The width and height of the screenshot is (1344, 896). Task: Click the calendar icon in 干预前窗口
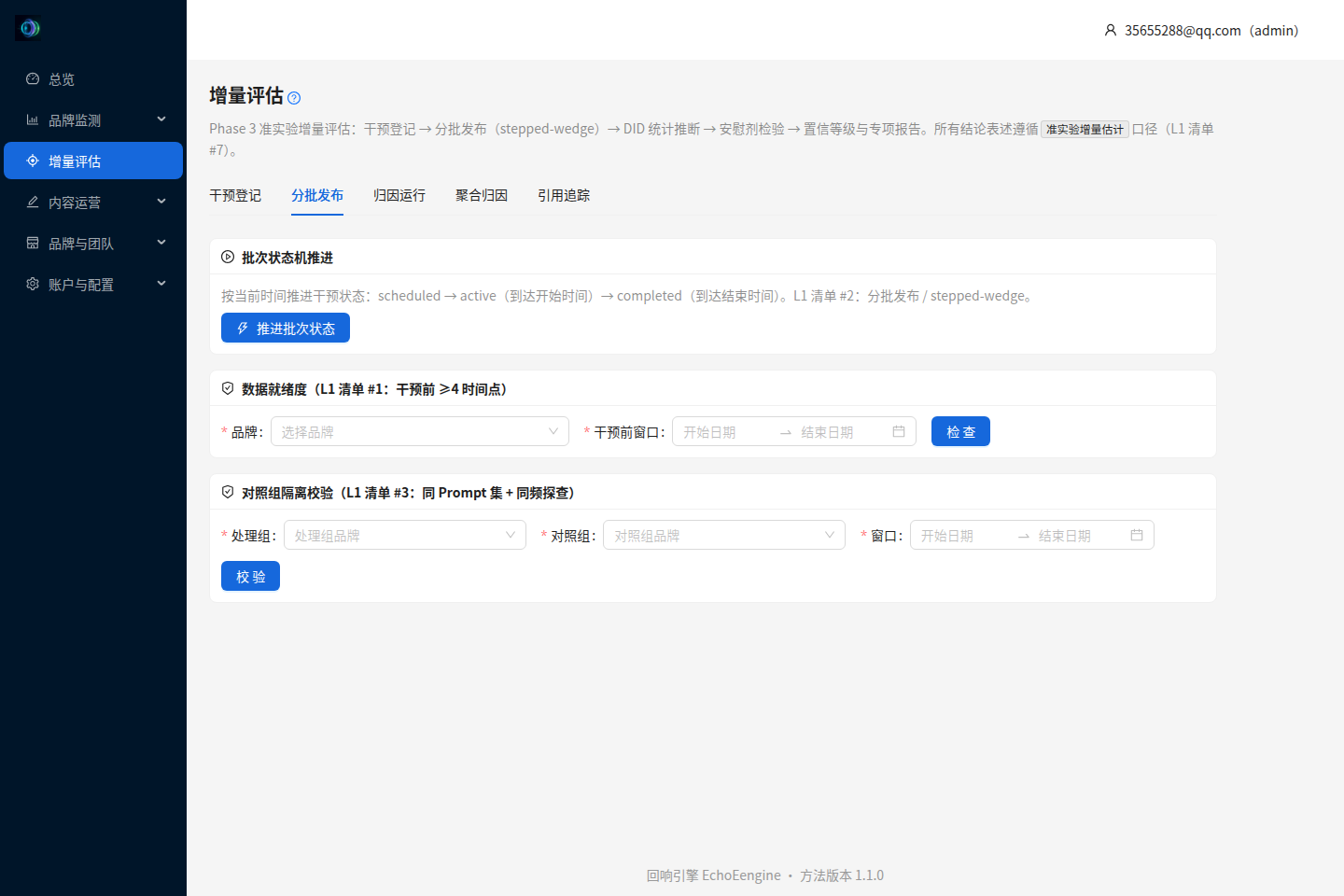click(x=899, y=431)
